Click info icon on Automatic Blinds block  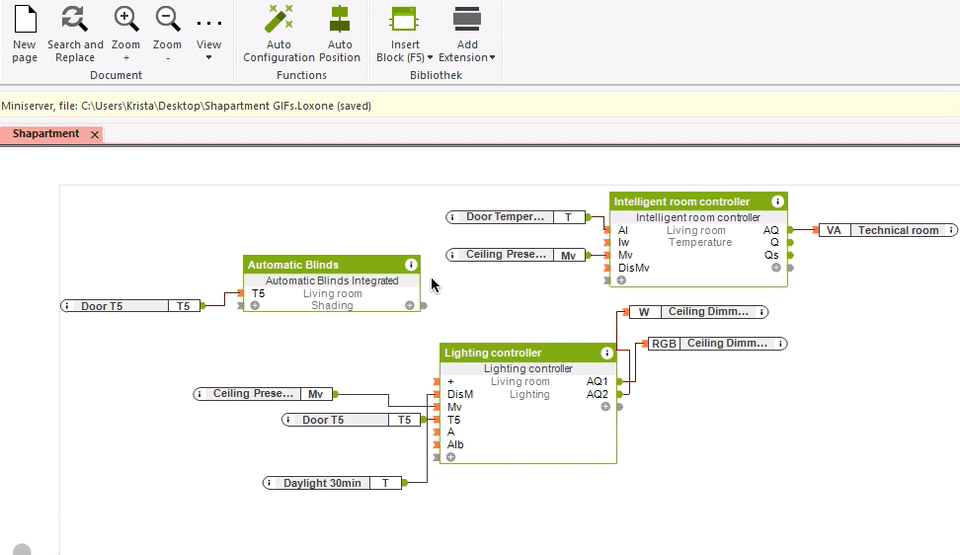pos(411,265)
